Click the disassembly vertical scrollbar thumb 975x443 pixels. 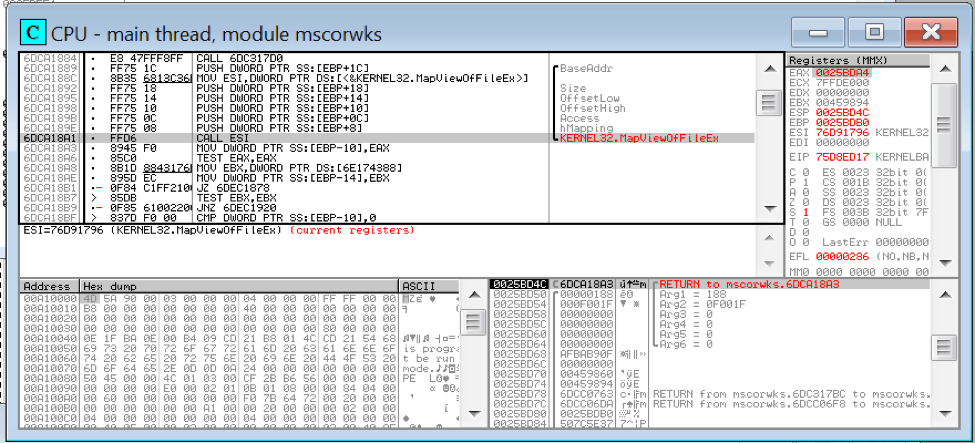[x=768, y=103]
